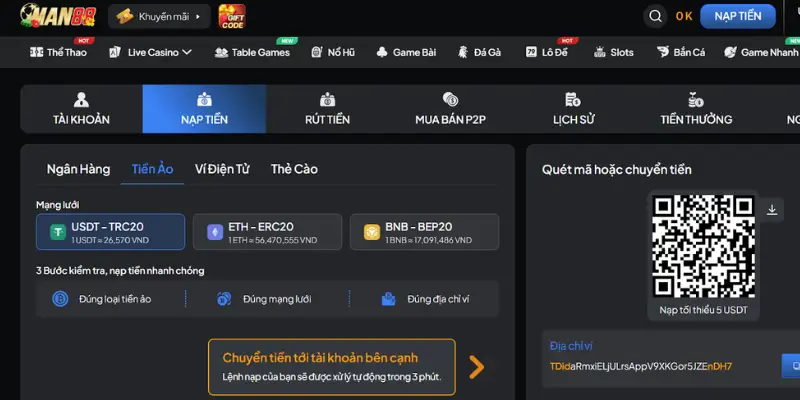The width and height of the screenshot is (800, 400).
Task: Click the 1 BNB ≈ 17,091,486 VND rate
Action: tap(429, 240)
